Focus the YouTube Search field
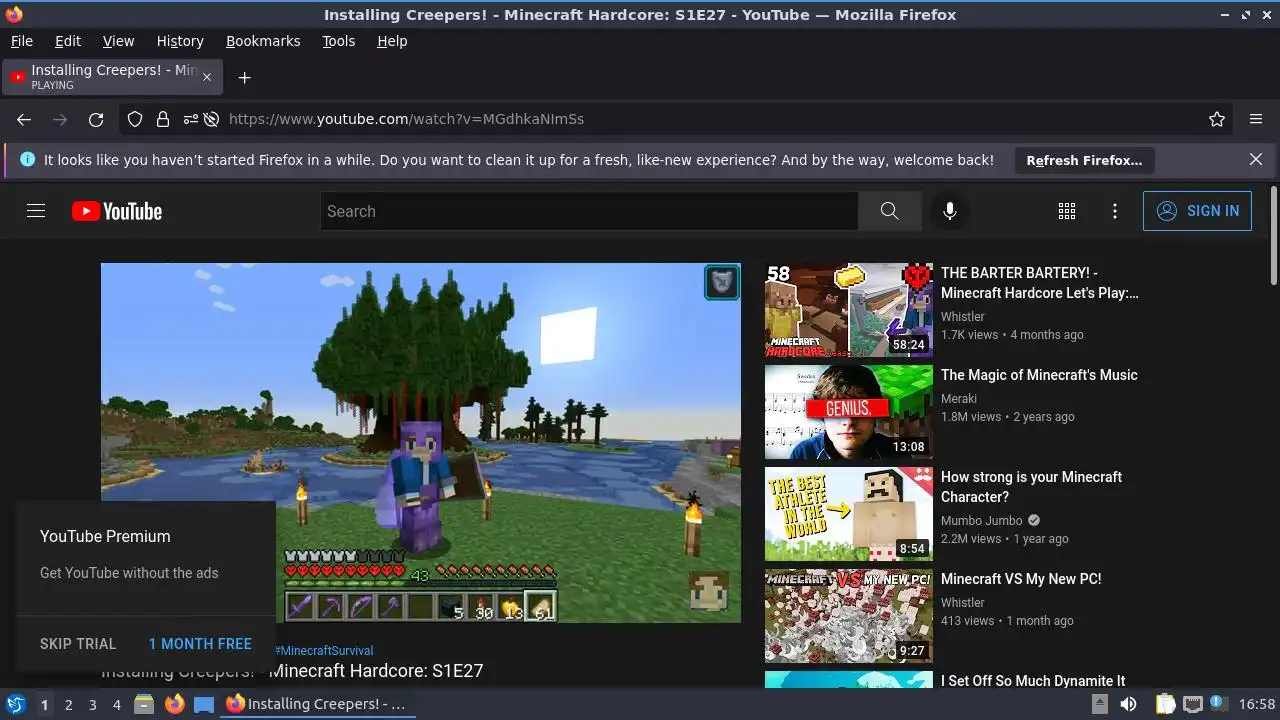 (589, 211)
